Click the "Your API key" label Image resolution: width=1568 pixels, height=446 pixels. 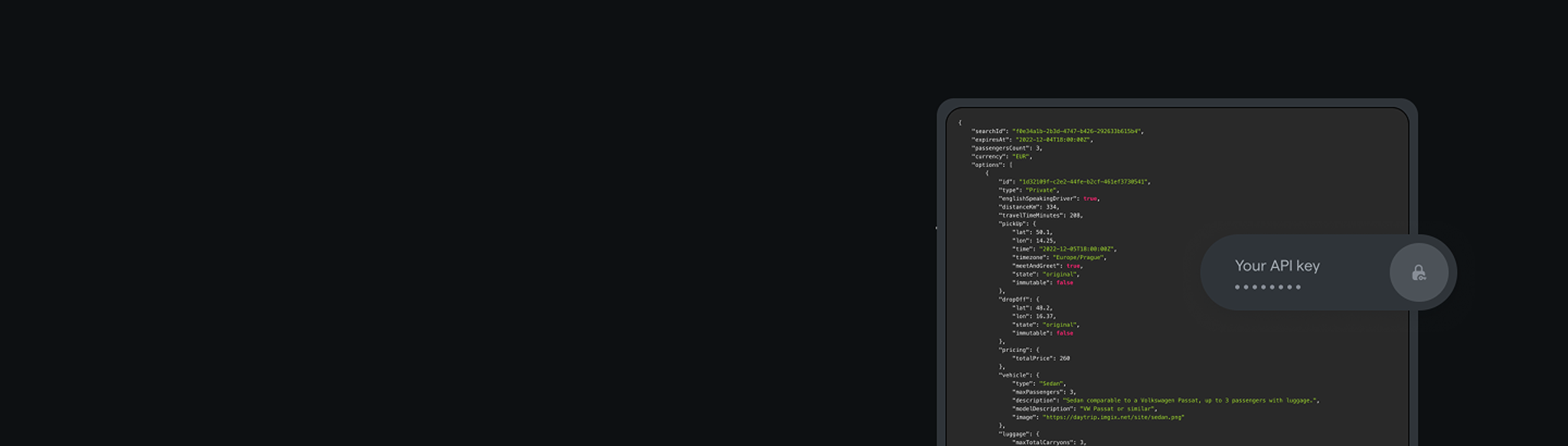pyautogui.click(x=1277, y=265)
